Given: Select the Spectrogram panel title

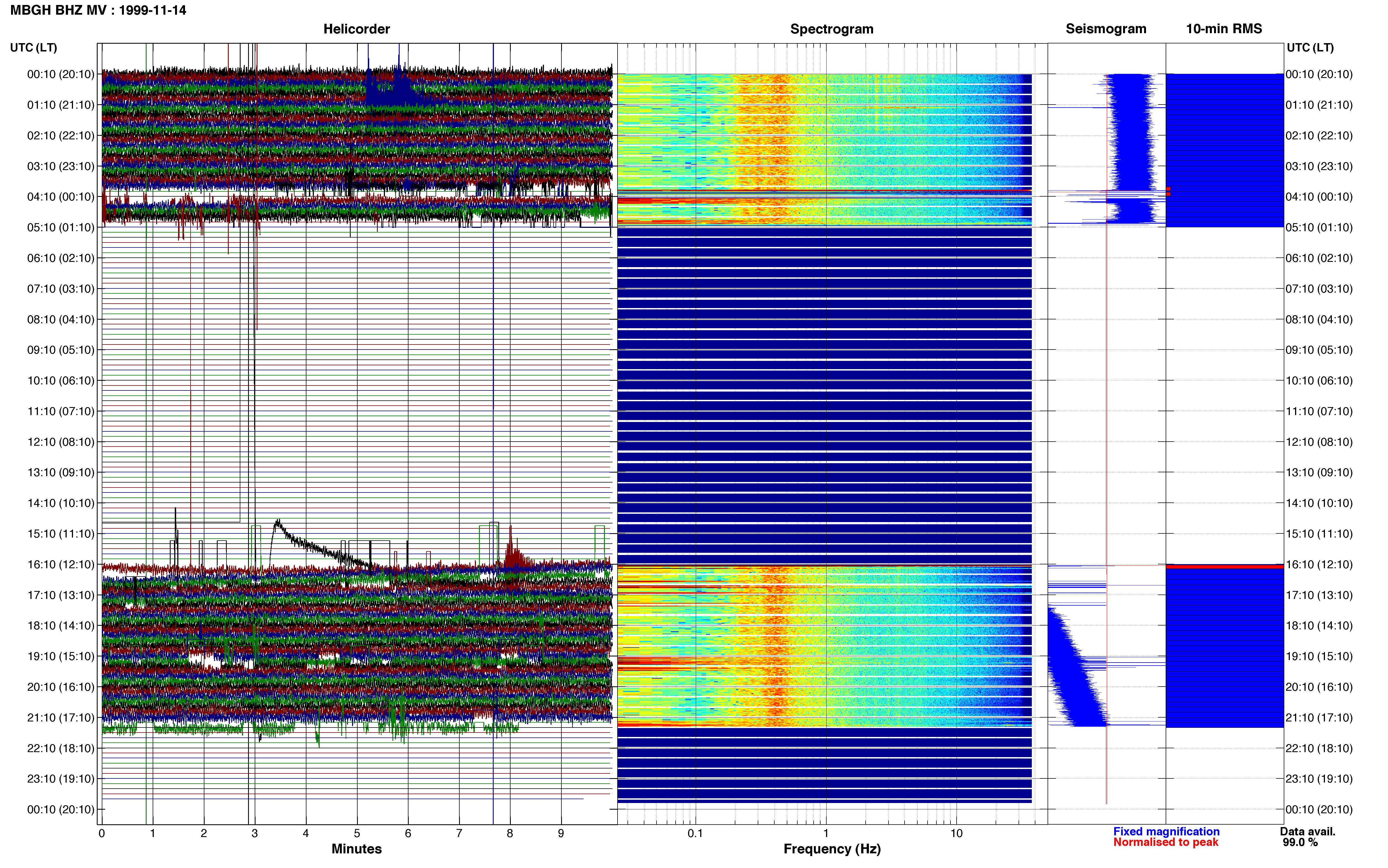Looking at the screenshot, I should [x=832, y=29].
